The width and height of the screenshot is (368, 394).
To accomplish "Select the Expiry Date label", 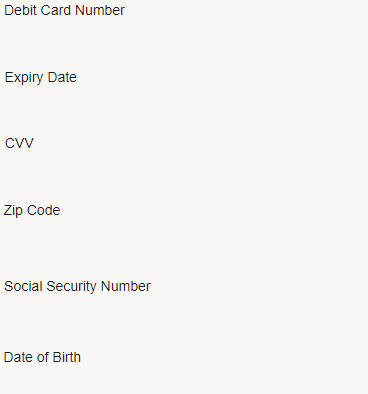I will (x=41, y=78).
